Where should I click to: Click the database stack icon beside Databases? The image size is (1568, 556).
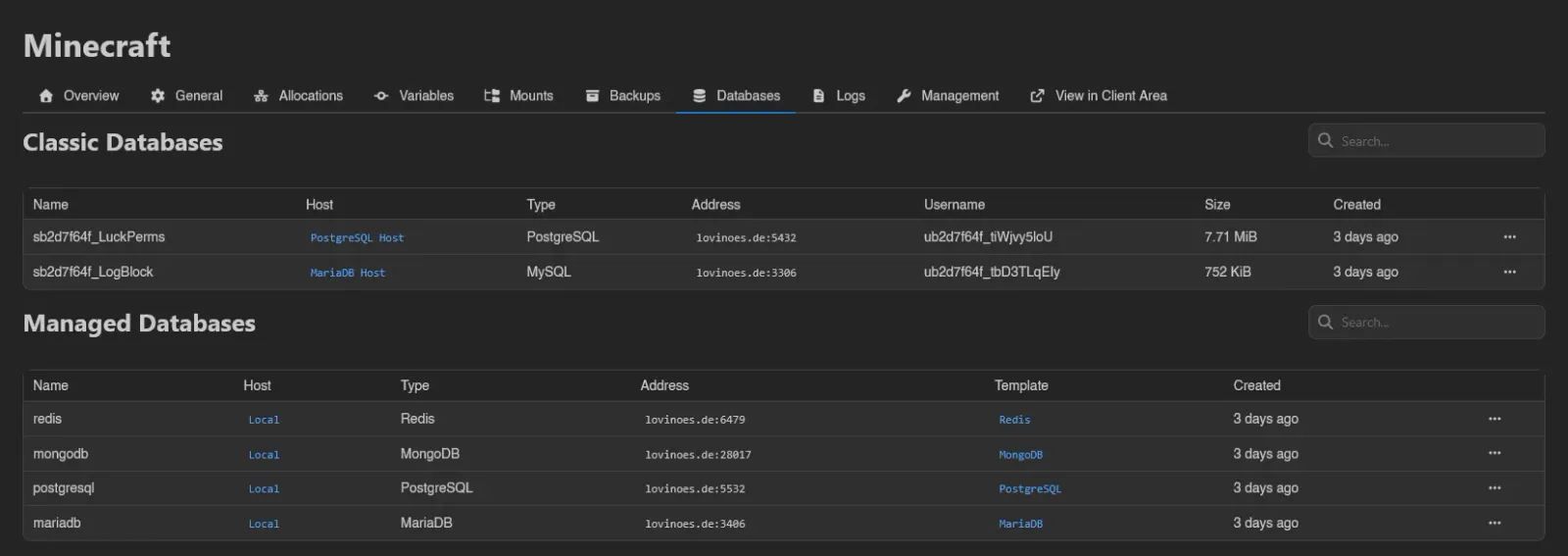tap(699, 96)
